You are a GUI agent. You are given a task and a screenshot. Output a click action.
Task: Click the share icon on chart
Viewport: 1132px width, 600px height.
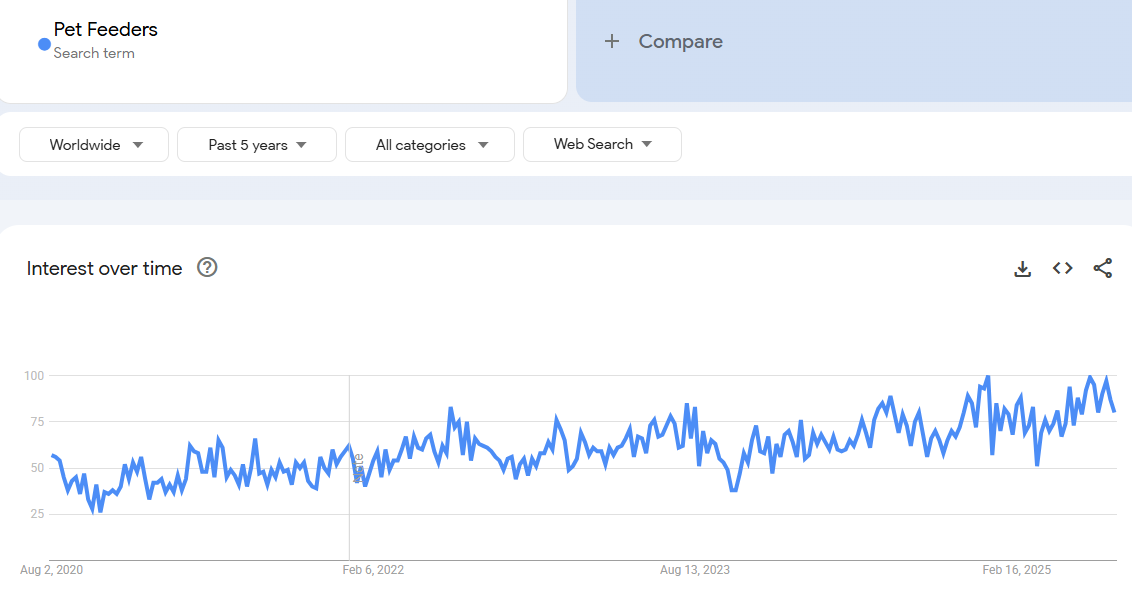[1102, 268]
